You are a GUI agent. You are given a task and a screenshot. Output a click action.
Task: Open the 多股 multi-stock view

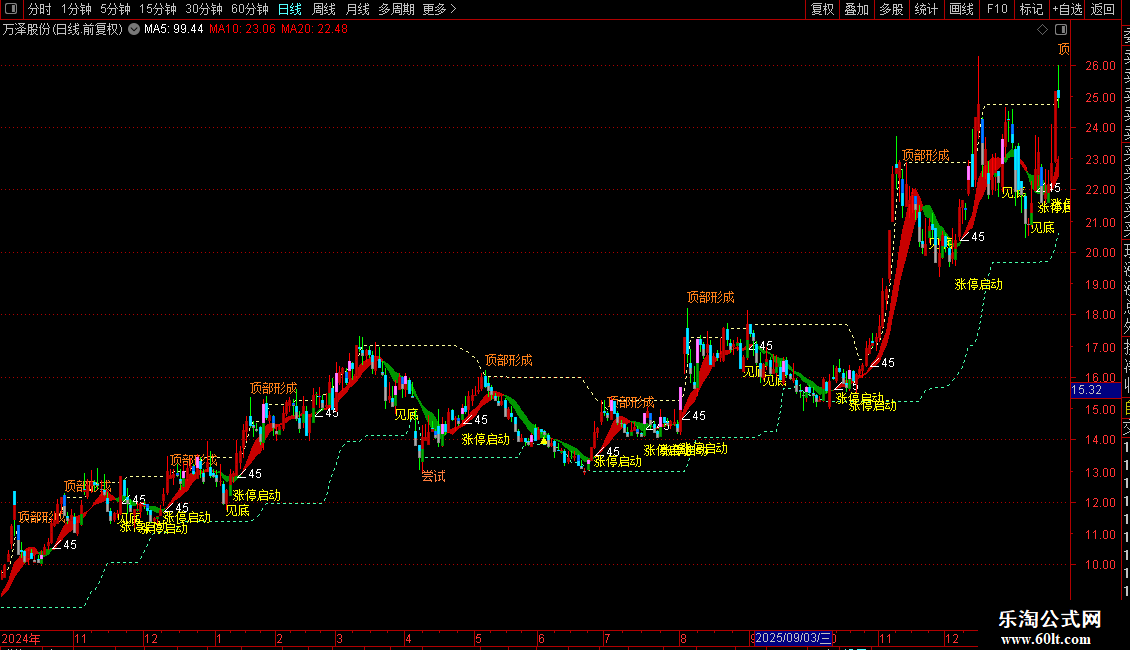pyautogui.click(x=891, y=9)
